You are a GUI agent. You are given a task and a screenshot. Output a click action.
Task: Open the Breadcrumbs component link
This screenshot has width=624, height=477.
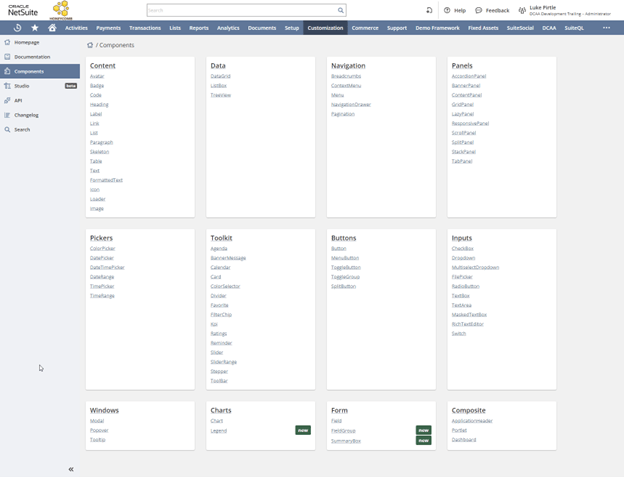346,76
